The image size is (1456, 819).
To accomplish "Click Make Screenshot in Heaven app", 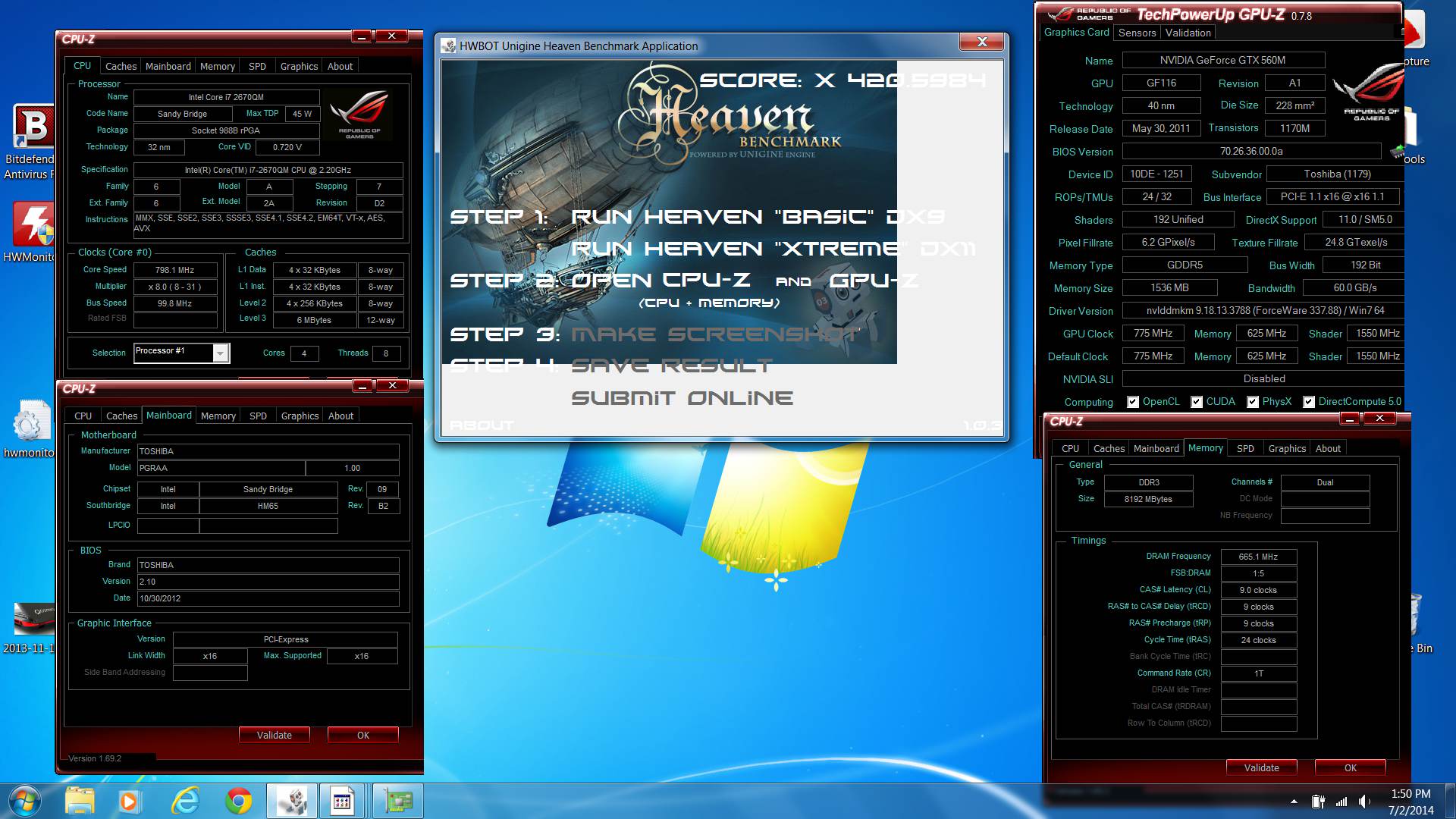I will [x=715, y=334].
